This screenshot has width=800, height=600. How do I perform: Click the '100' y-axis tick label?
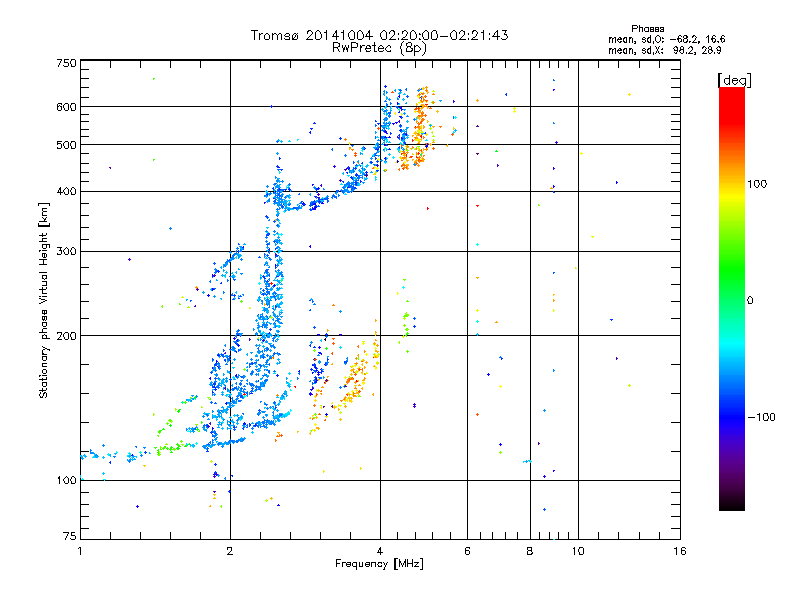tap(66, 480)
